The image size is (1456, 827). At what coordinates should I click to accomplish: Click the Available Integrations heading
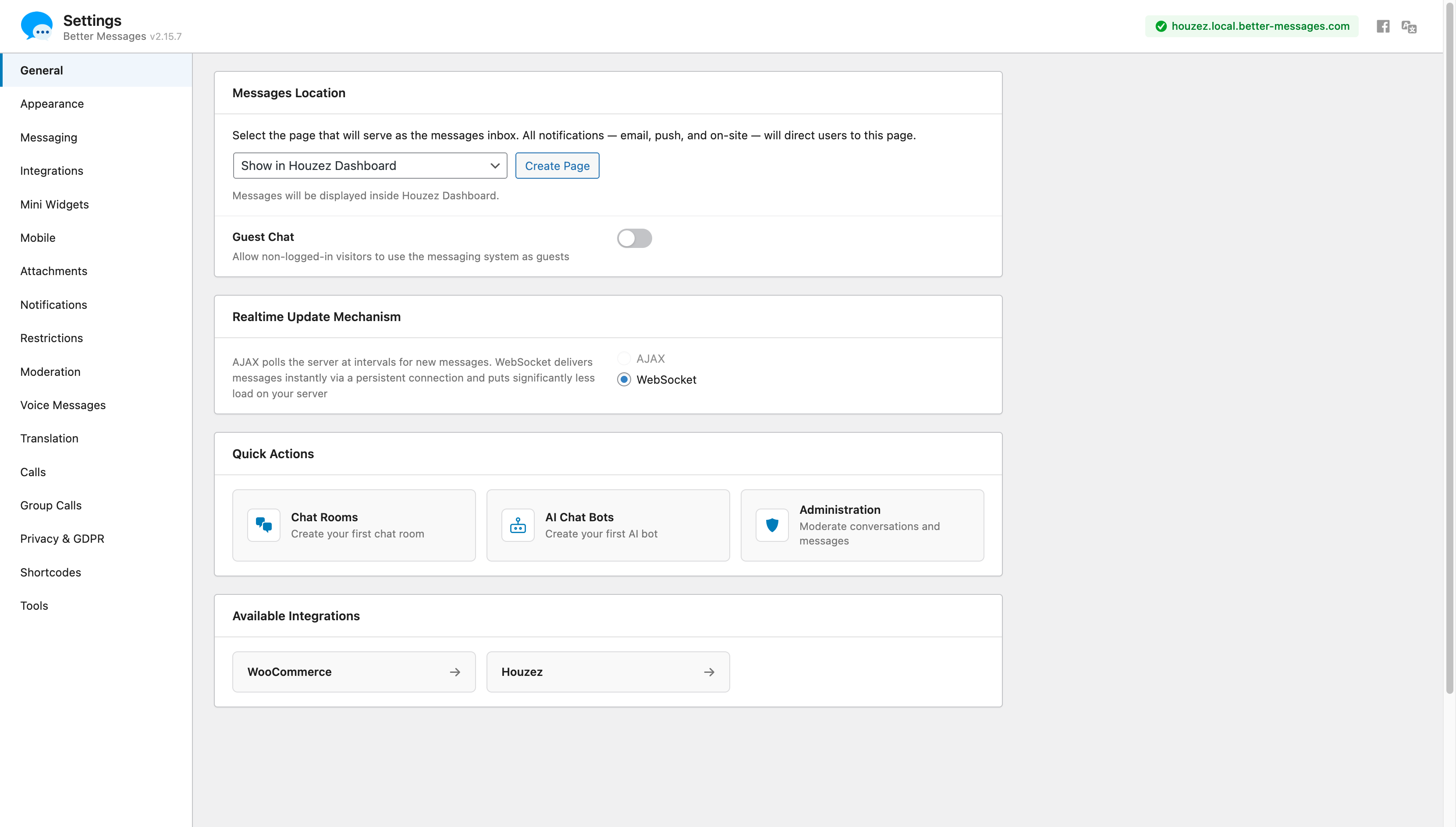click(x=296, y=616)
